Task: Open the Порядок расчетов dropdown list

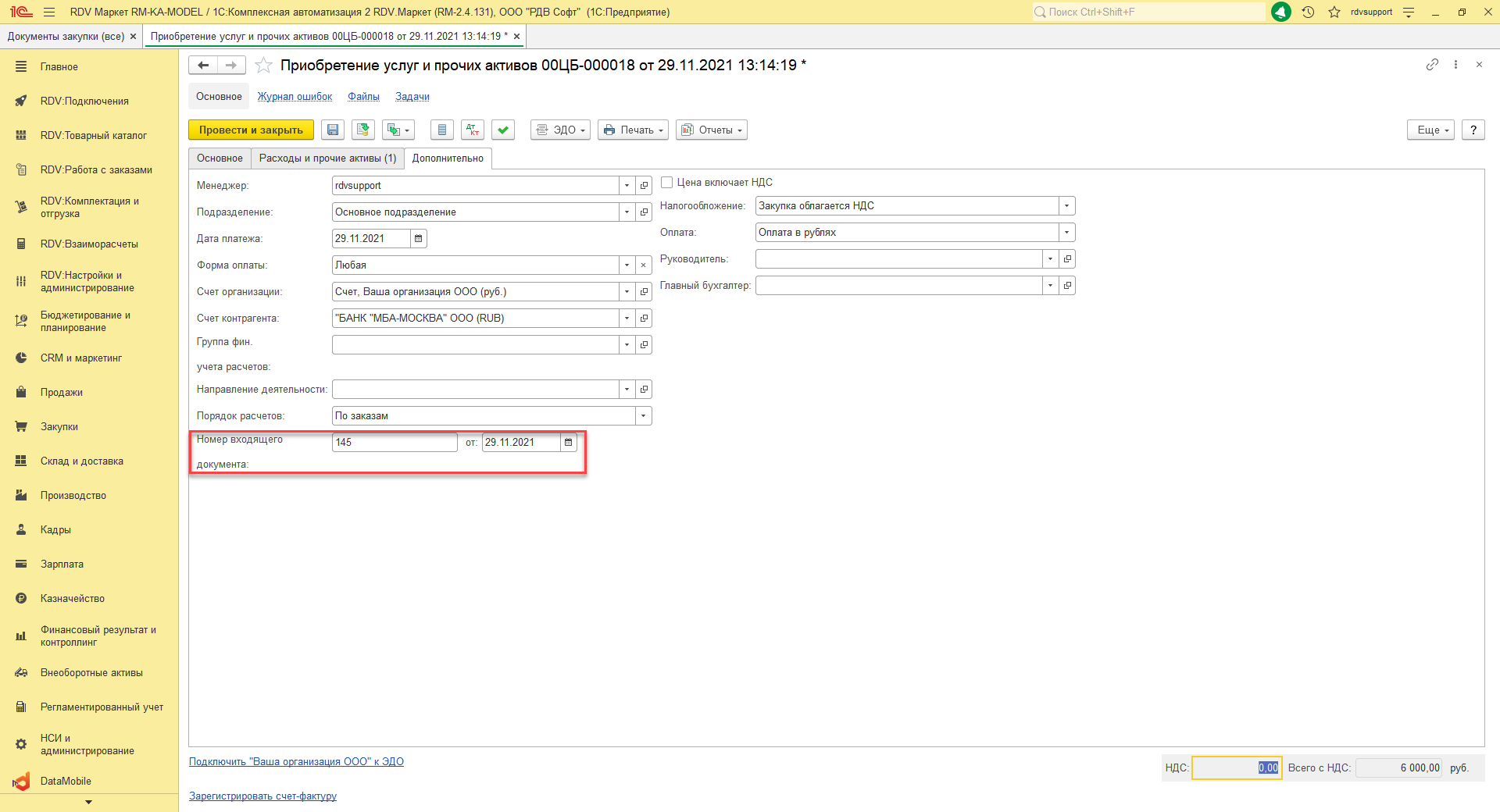Action: point(643,416)
